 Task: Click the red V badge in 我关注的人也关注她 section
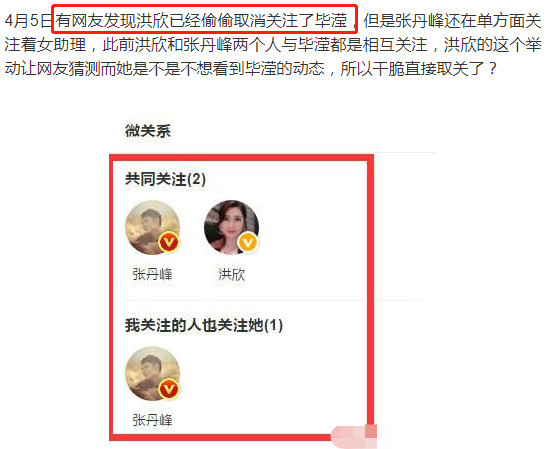(x=169, y=389)
